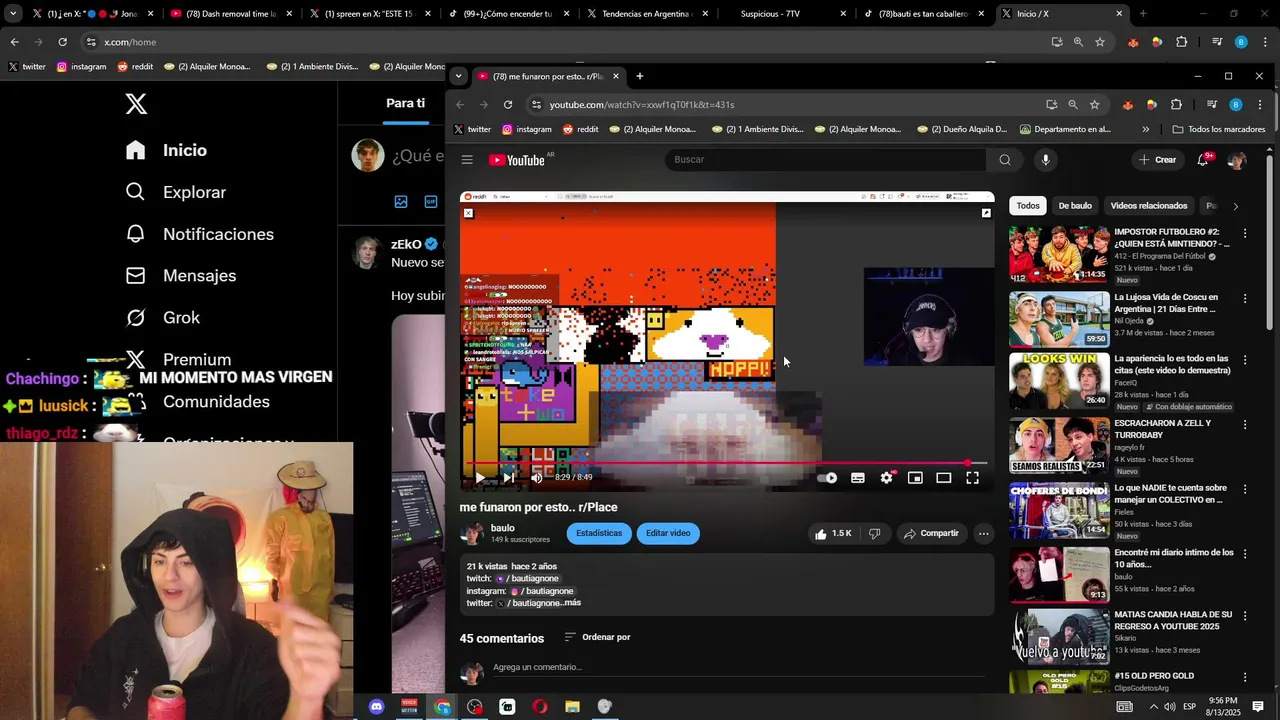Open options menu for MATIAS CANDIA video
Viewport: 1280px width, 720px height.
[x=1245, y=617]
